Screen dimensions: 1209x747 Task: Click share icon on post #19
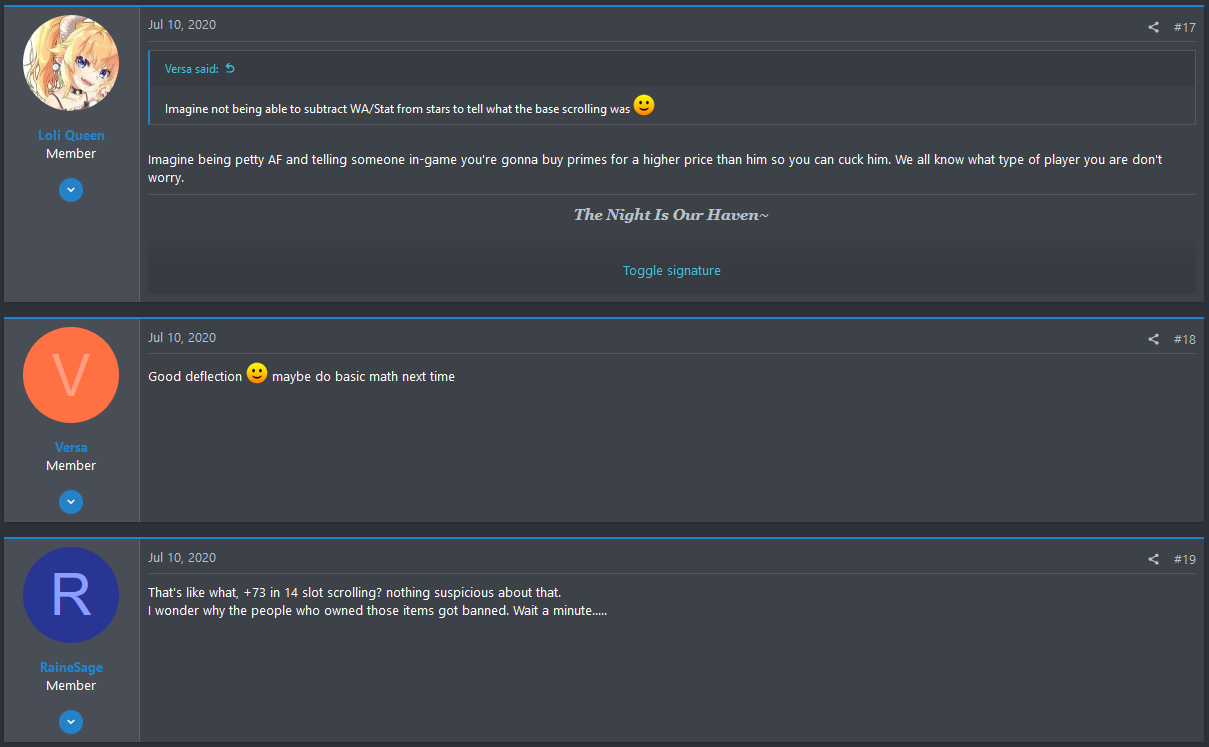[1153, 559]
